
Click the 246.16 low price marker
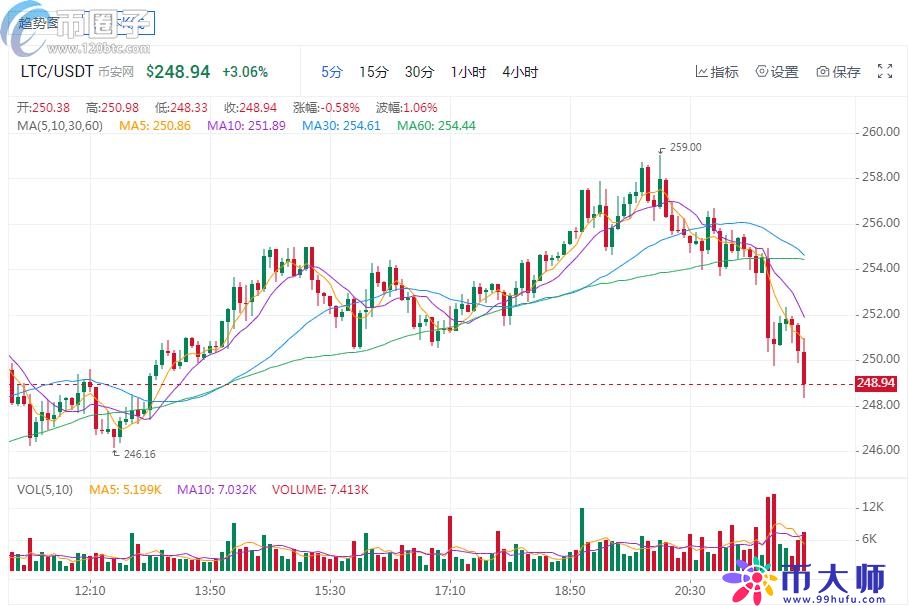tap(139, 454)
